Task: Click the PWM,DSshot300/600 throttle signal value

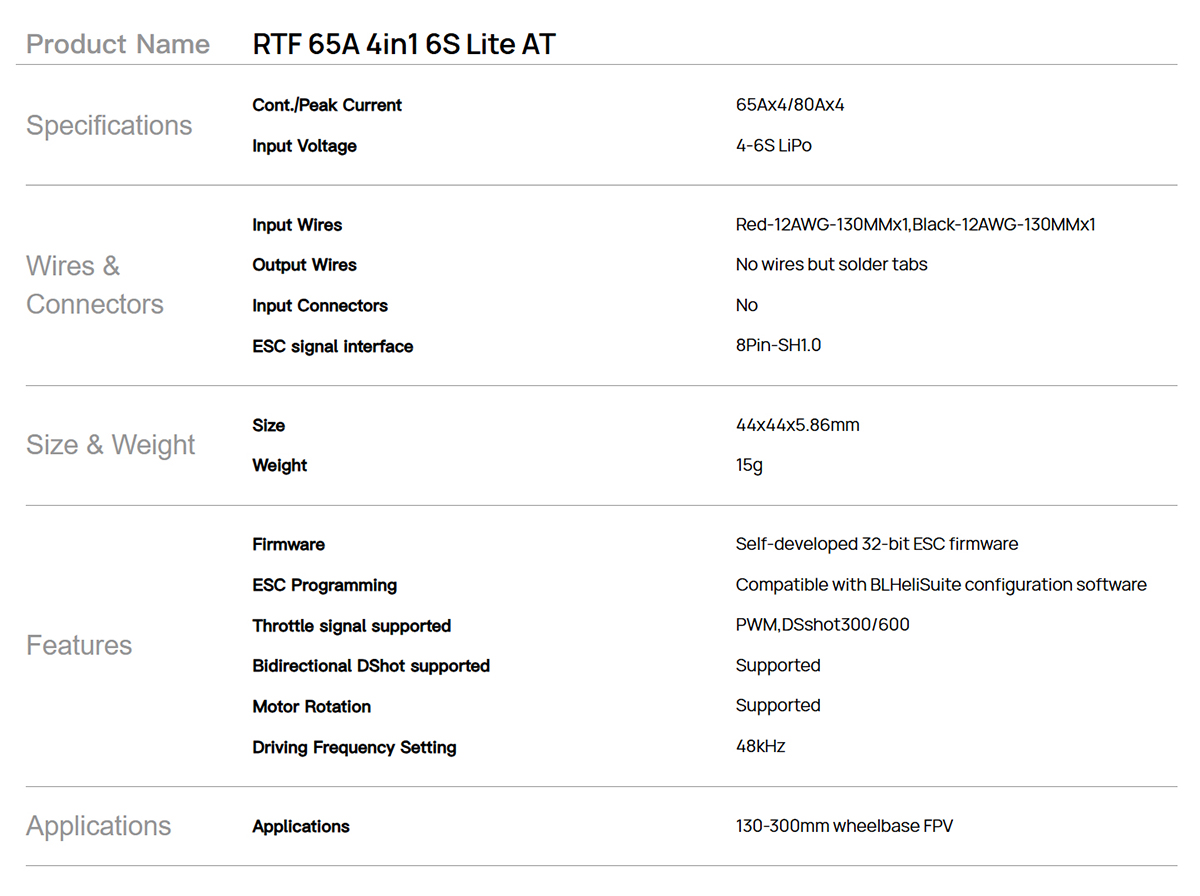Action: point(822,625)
